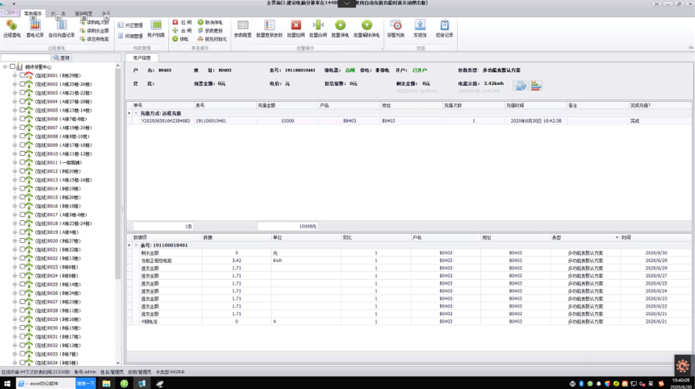Screen dimensions: 695x389
Task: Open the parameter configuration table icon
Action: point(242,25)
